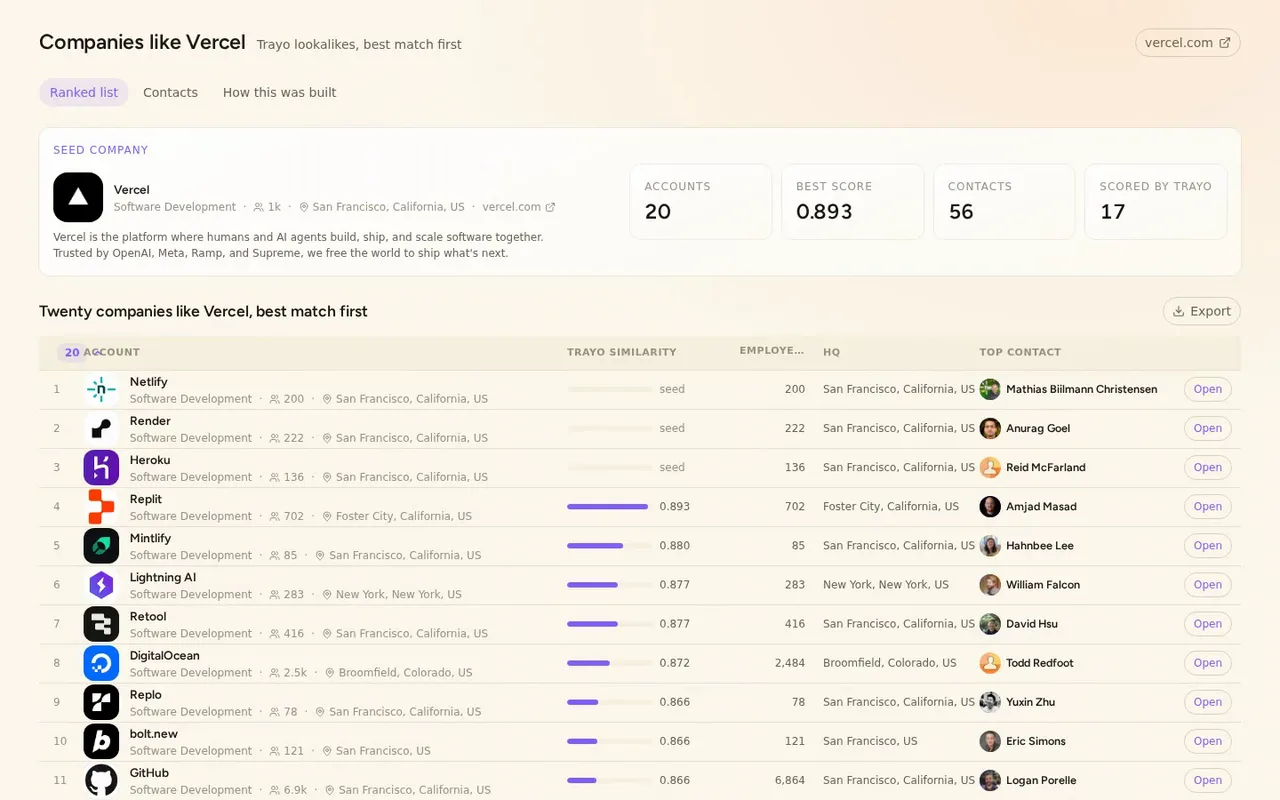Screen dimensions: 1280x800
Task: Click the Top Contact column header
Action: click(x=1020, y=352)
